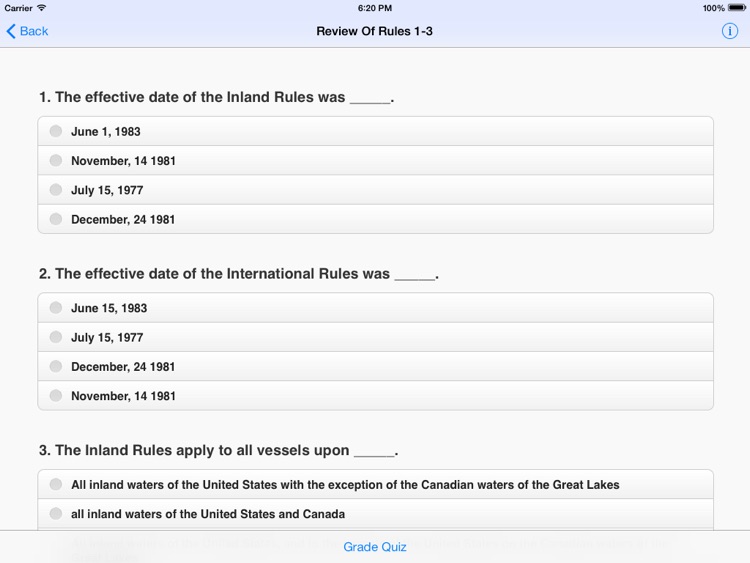Tap the 'Review Of Rules 1-3' title

(x=375, y=31)
